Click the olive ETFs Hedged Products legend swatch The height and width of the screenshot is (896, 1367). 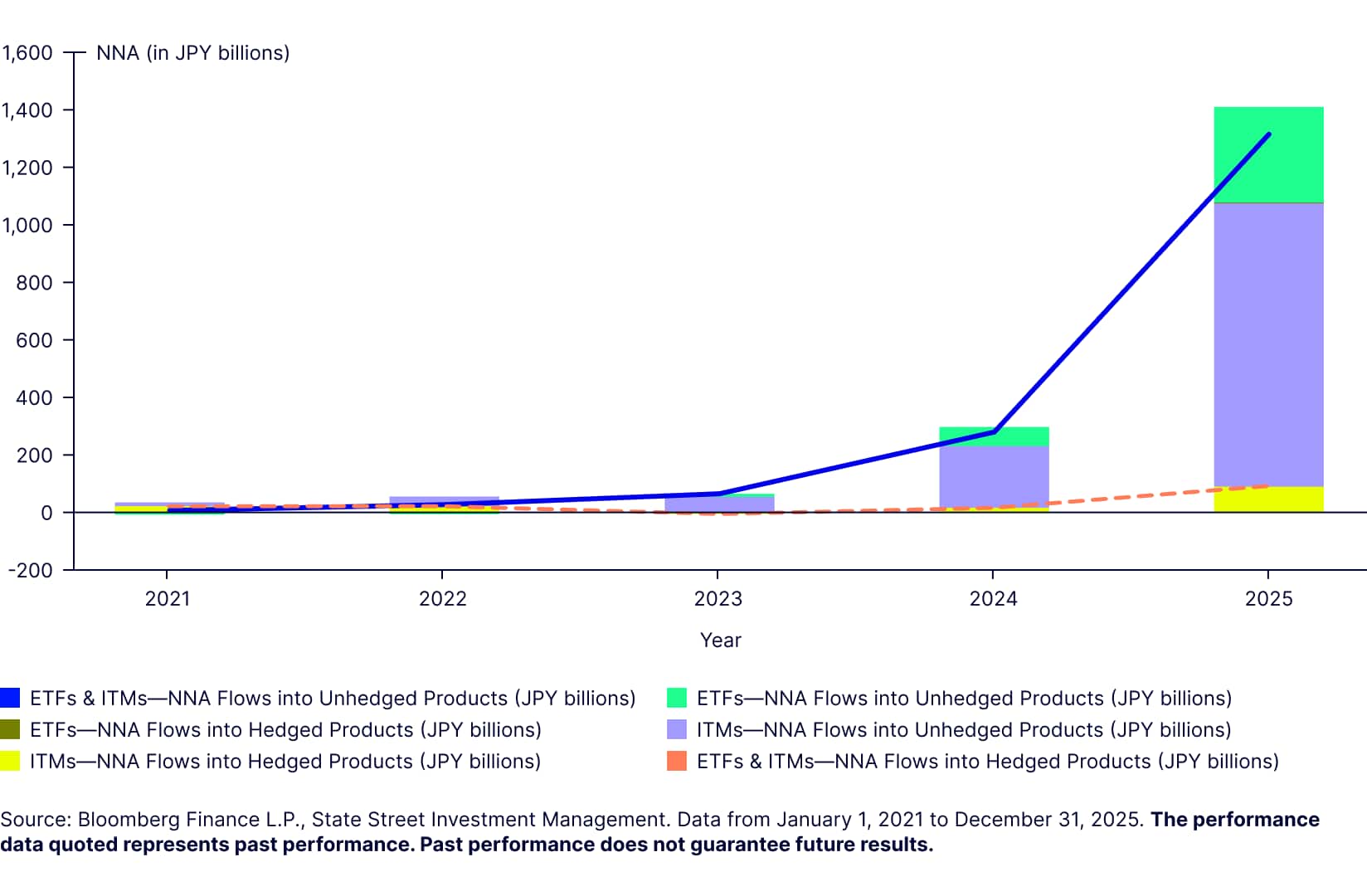[x=11, y=729]
